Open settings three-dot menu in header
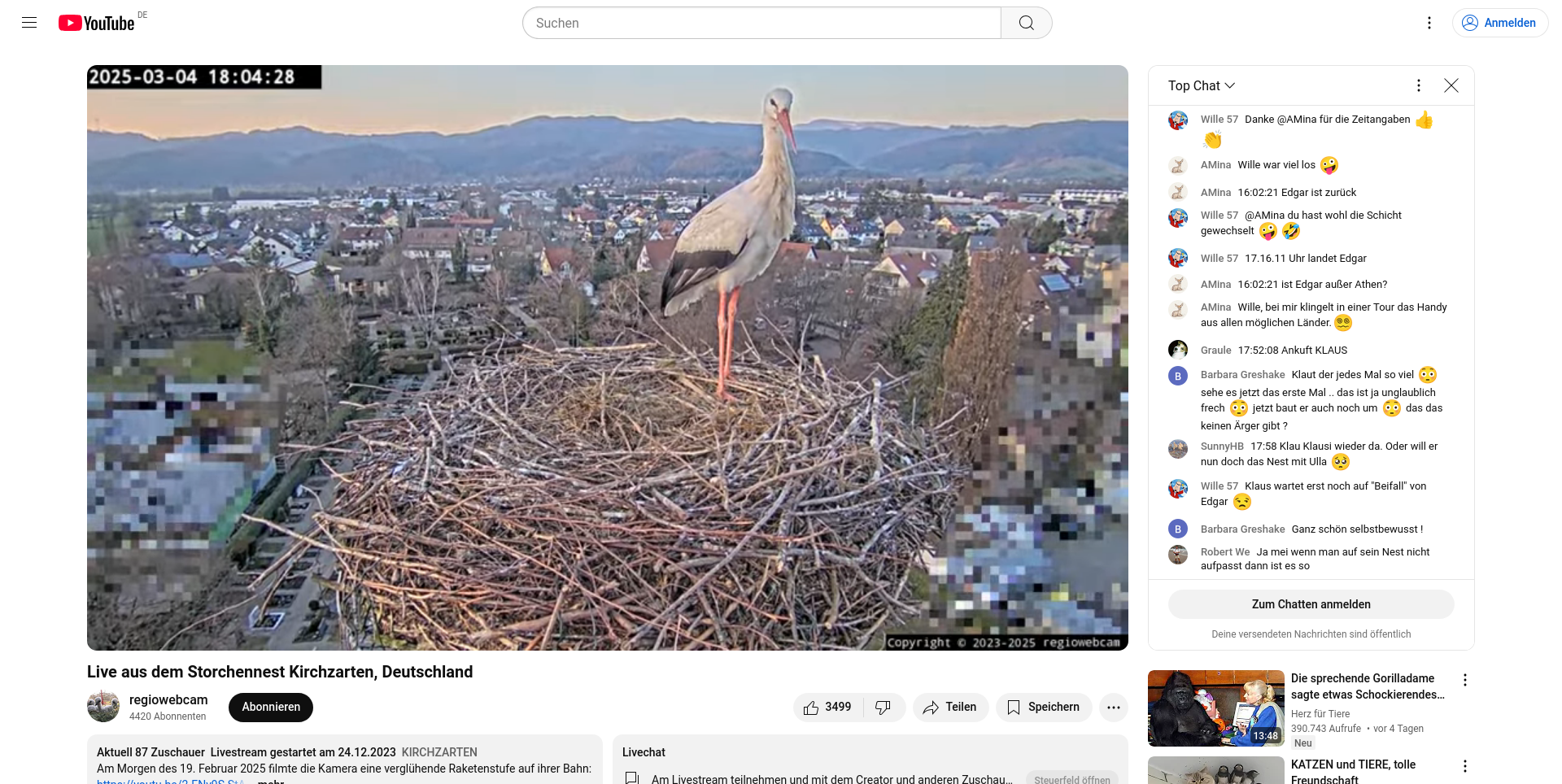This screenshot has width=1562, height=784. click(1429, 23)
